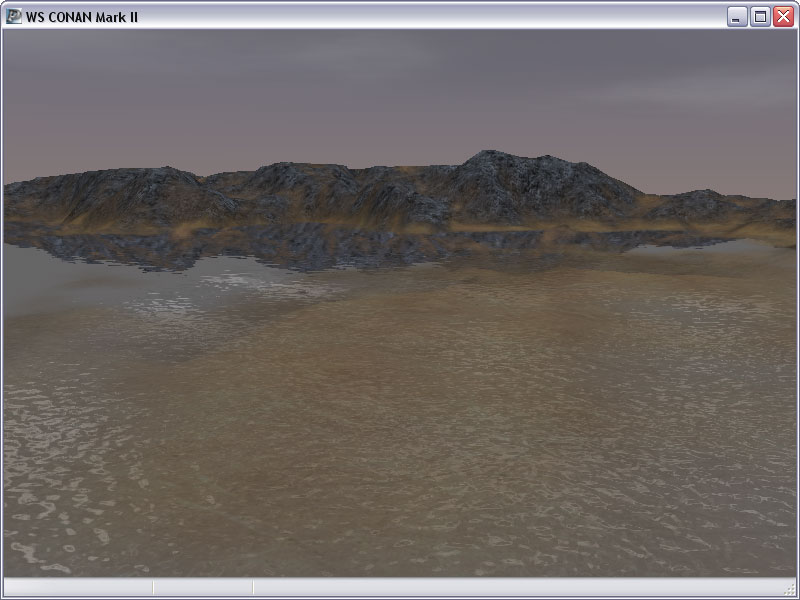Click the resize grip in the status bar corner
Viewport: 800px width, 600px height.
(790, 590)
